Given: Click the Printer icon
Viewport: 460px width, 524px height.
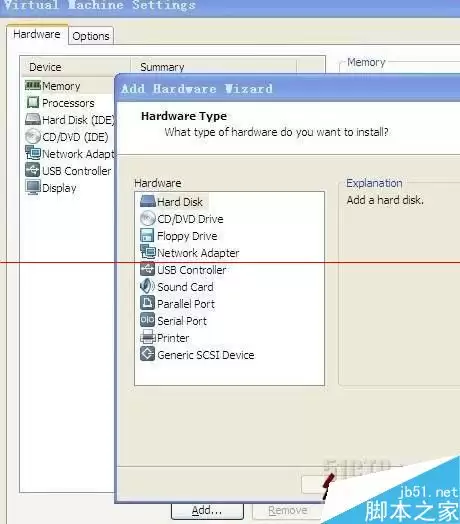Looking at the screenshot, I should pos(147,337).
